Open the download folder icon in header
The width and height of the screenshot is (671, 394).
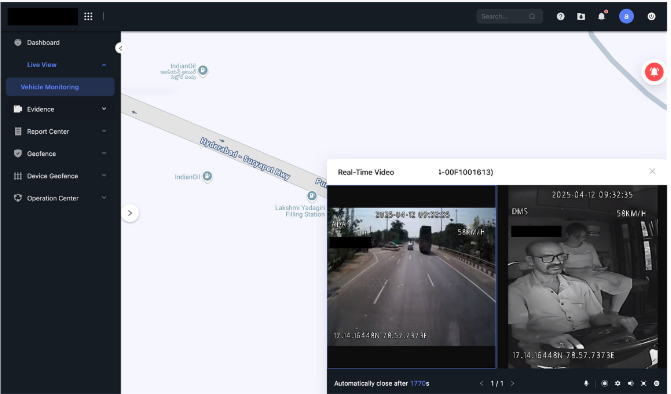581,16
